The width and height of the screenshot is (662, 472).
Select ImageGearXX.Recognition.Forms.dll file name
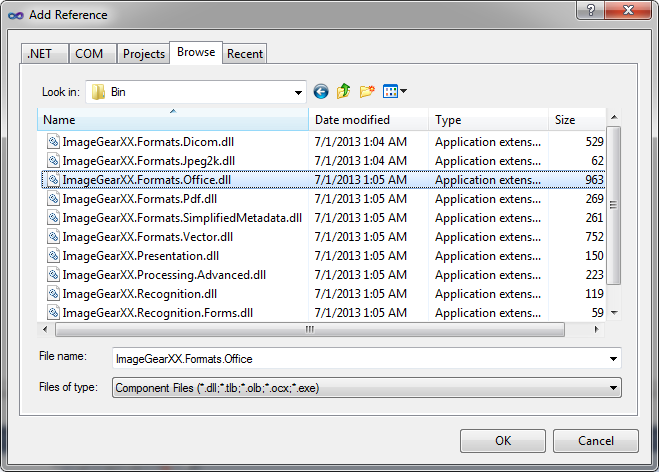click(x=157, y=313)
